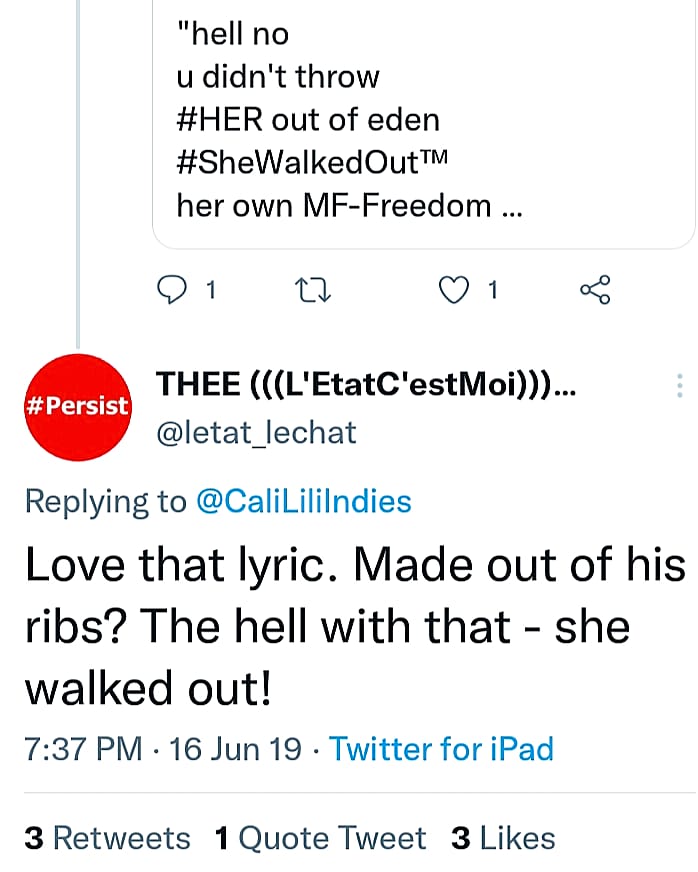Visit the @letat_lechat handle
698x872 pixels.
(x=256, y=432)
